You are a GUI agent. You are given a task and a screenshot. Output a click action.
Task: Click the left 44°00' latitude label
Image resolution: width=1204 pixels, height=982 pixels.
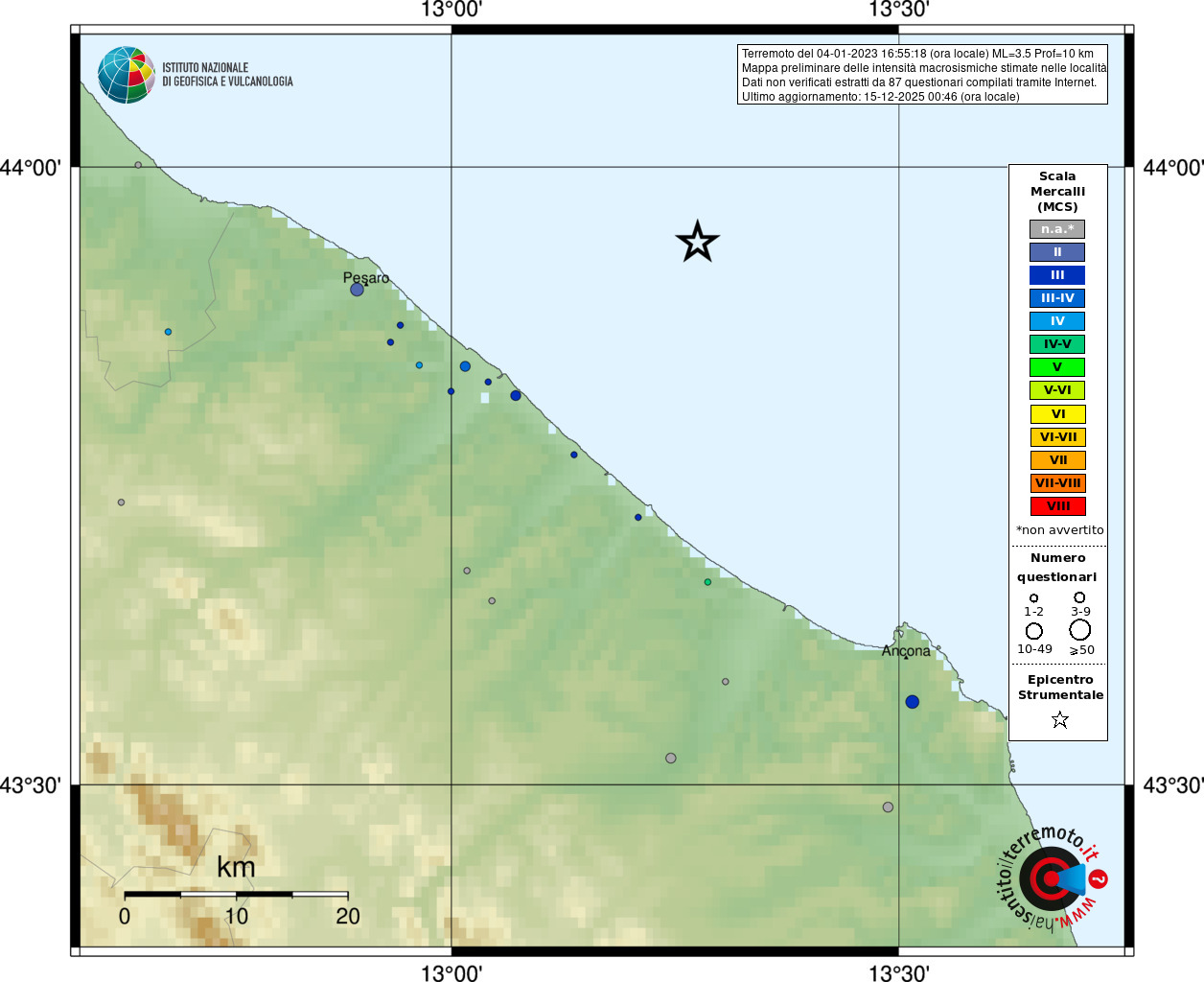coord(31,168)
